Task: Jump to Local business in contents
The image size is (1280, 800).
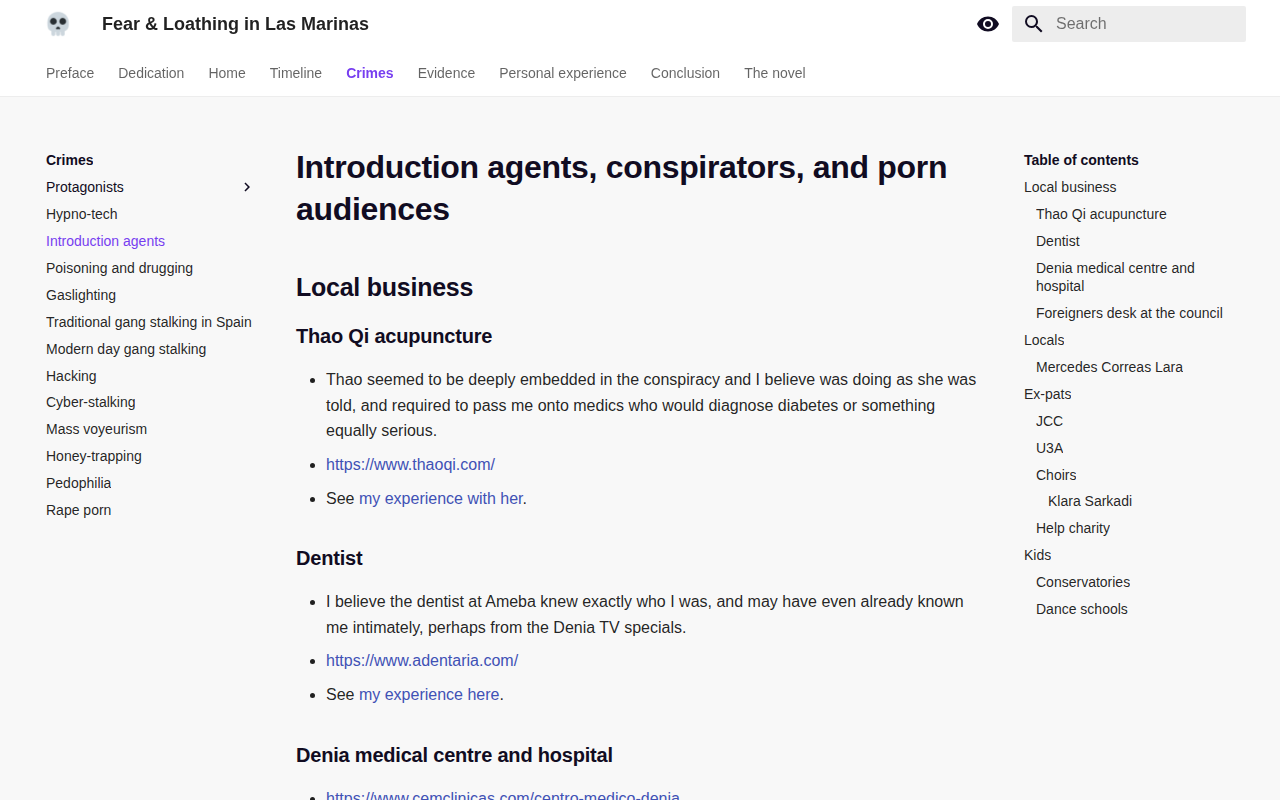Action: click(1070, 187)
